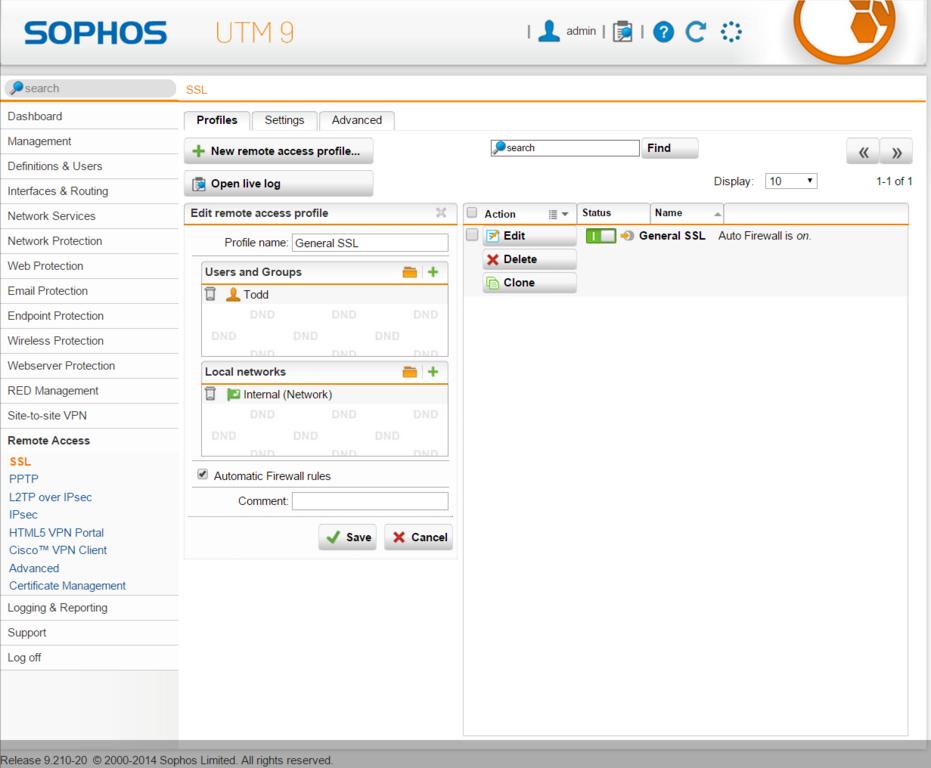Screen dimensions: 931x768
Task: Cancel editing the profile
Action: pos(419,537)
